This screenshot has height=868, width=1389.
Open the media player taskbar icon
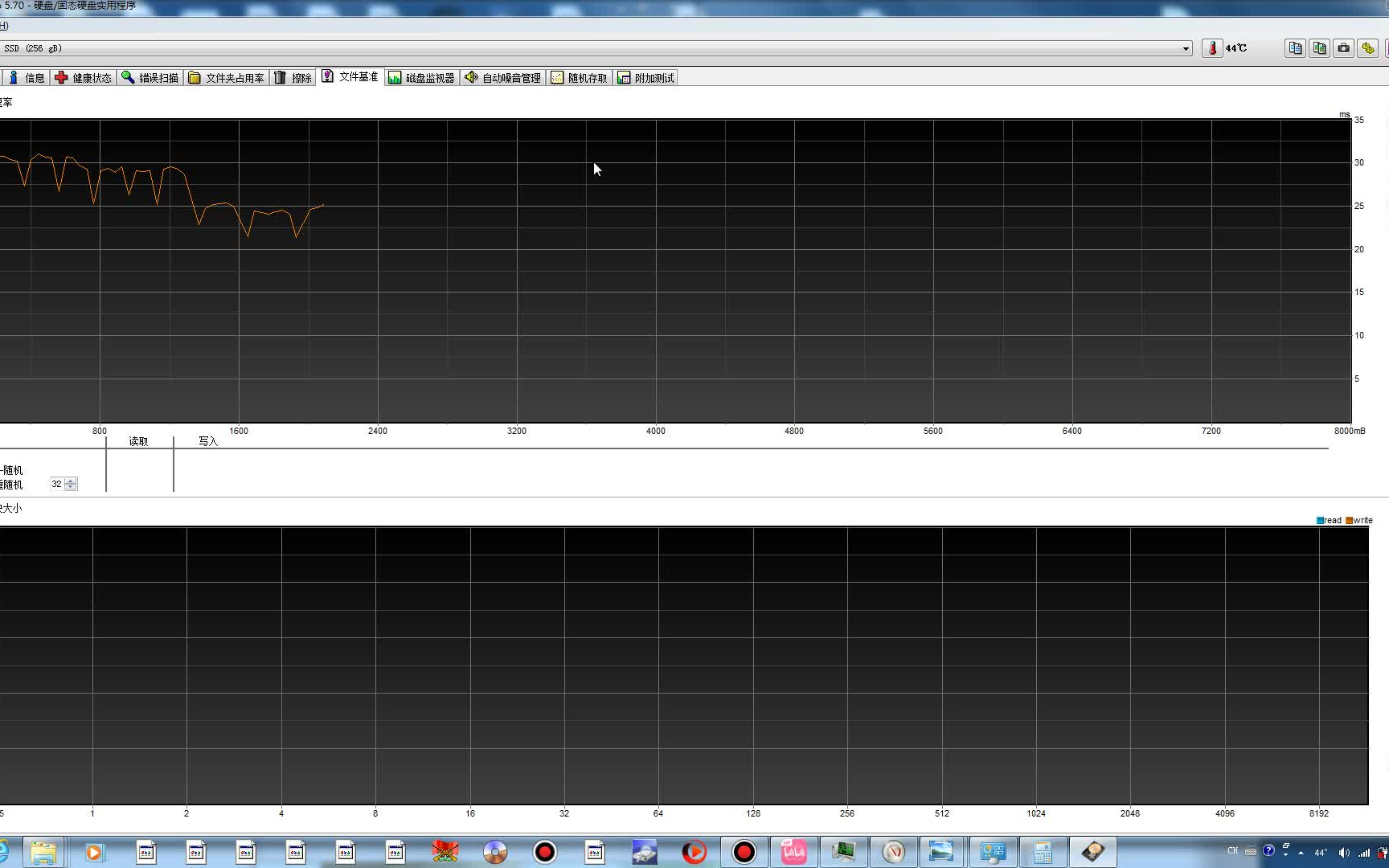(94, 852)
